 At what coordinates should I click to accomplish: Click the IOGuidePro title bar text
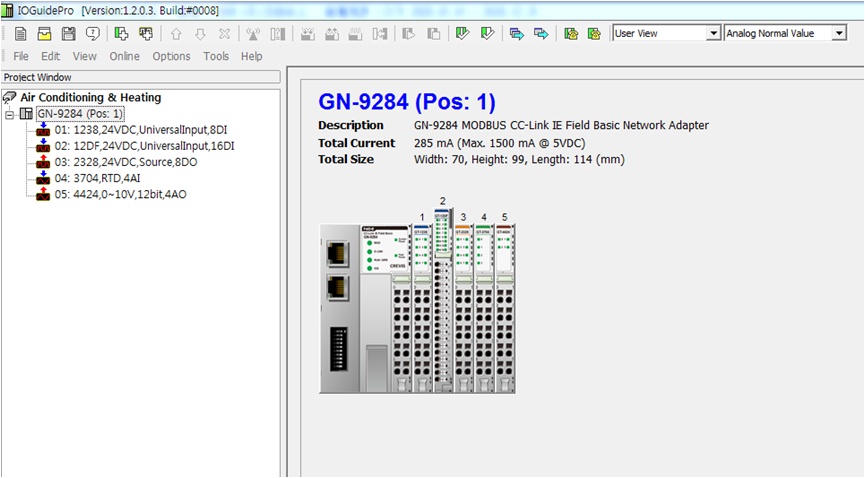(x=118, y=10)
